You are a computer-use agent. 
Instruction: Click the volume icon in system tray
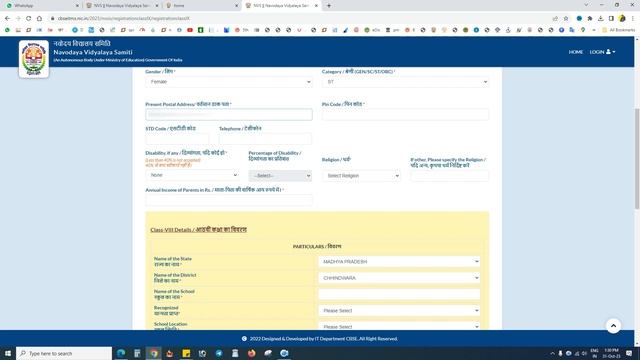584,353
